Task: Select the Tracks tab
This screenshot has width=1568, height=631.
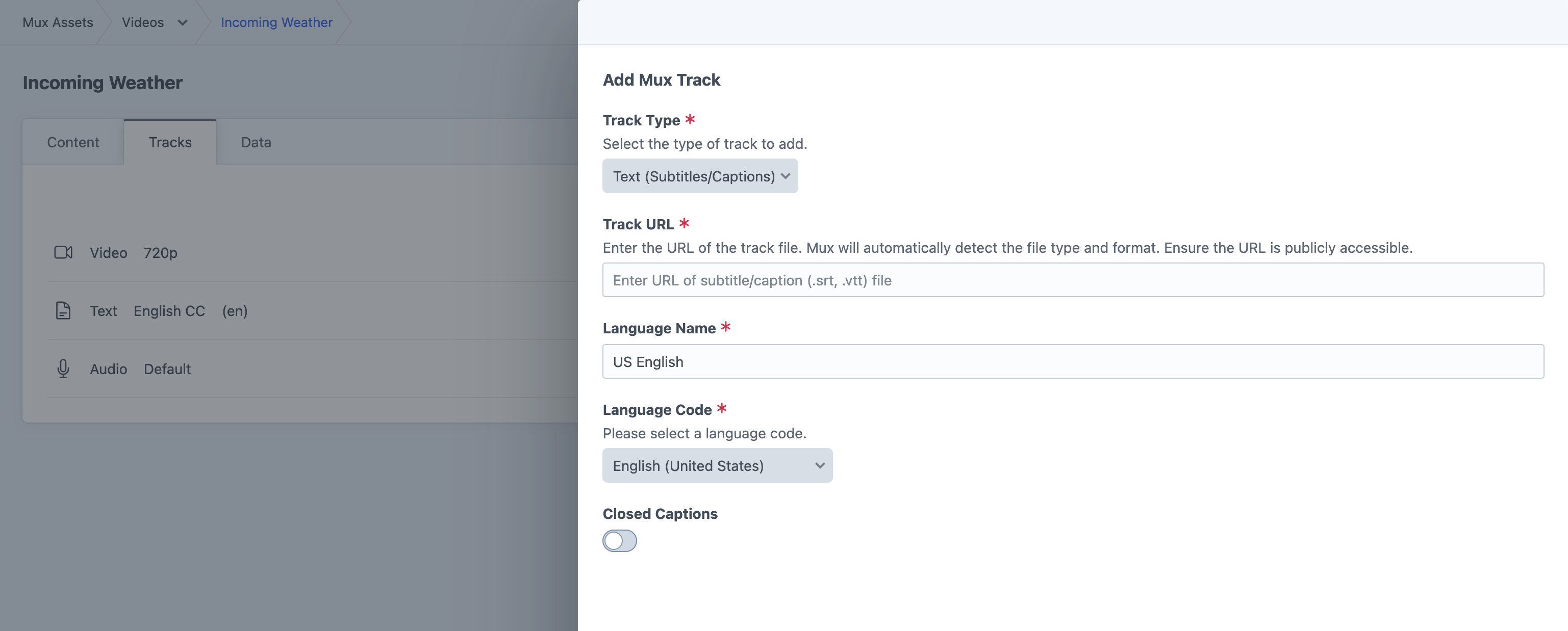Action: 170,142
